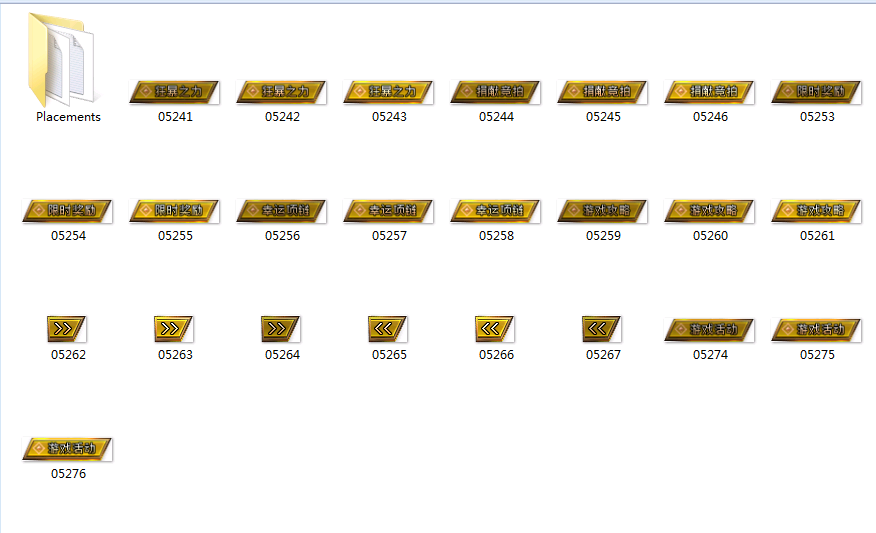Select file 05261 thumbnail

point(817,211)
